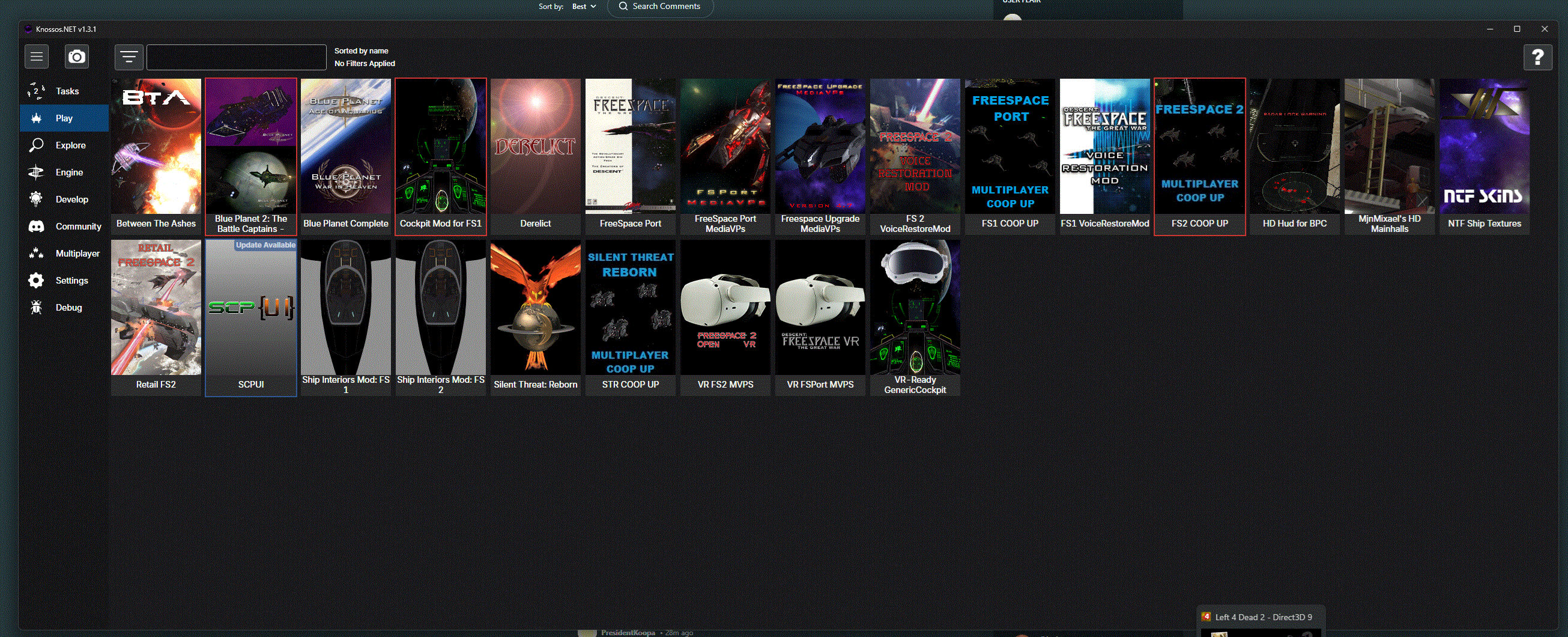
Task: Click the Settings gear icon
Action: pos(36,280)
